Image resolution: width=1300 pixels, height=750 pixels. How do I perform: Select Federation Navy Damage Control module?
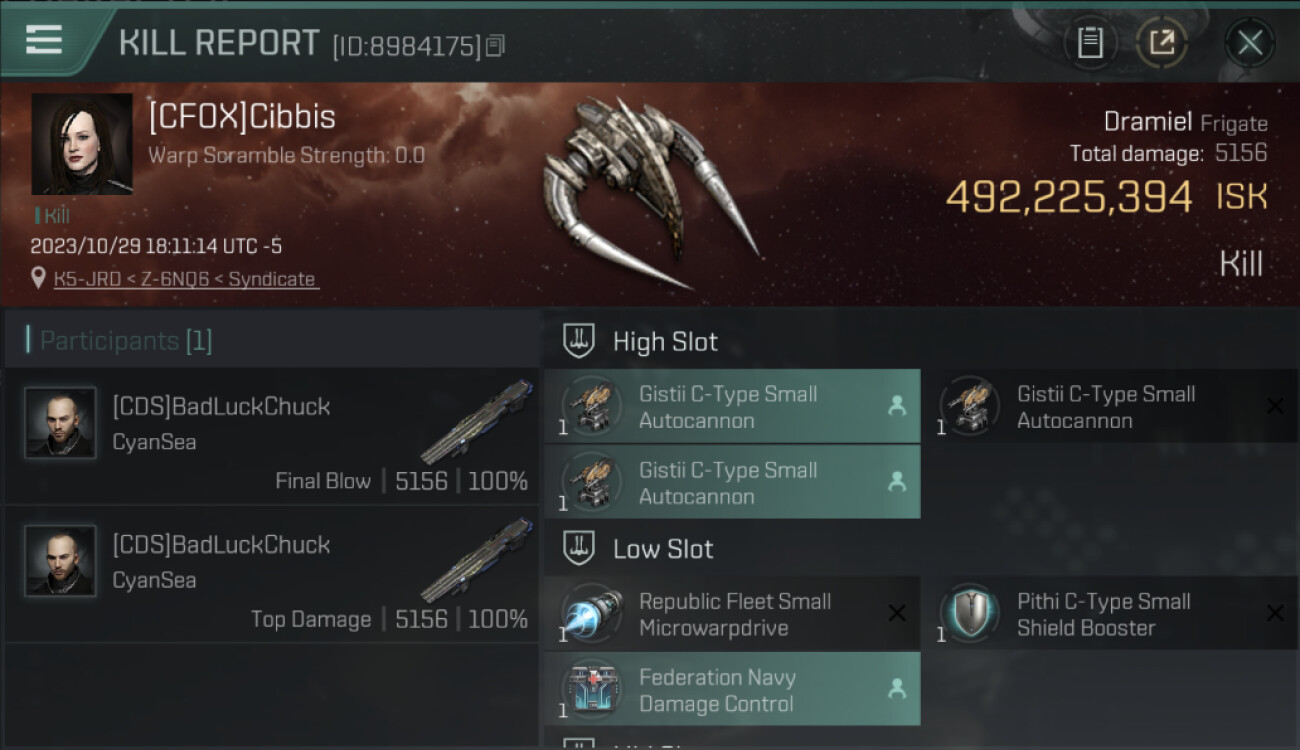[x=732, y=689]
